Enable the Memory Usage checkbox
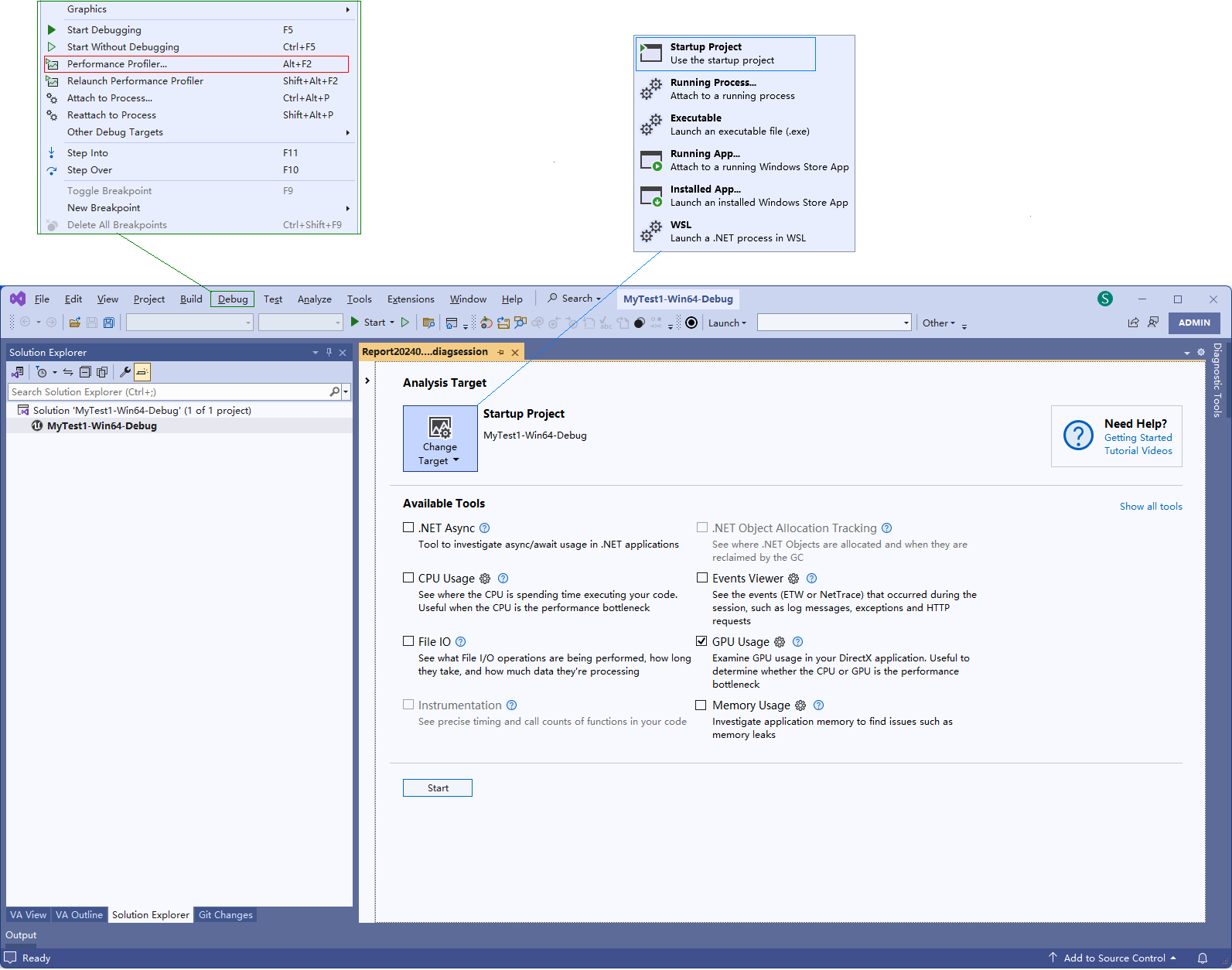The height and width of the screenshot is (970, 1232). click(x=701, y=705)
